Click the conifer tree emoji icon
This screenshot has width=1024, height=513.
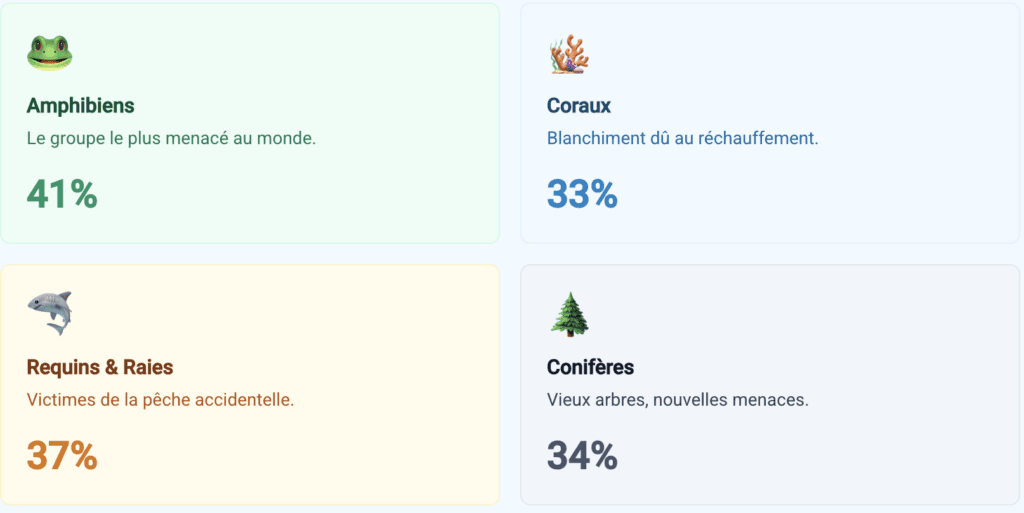(x=570, y=314)
